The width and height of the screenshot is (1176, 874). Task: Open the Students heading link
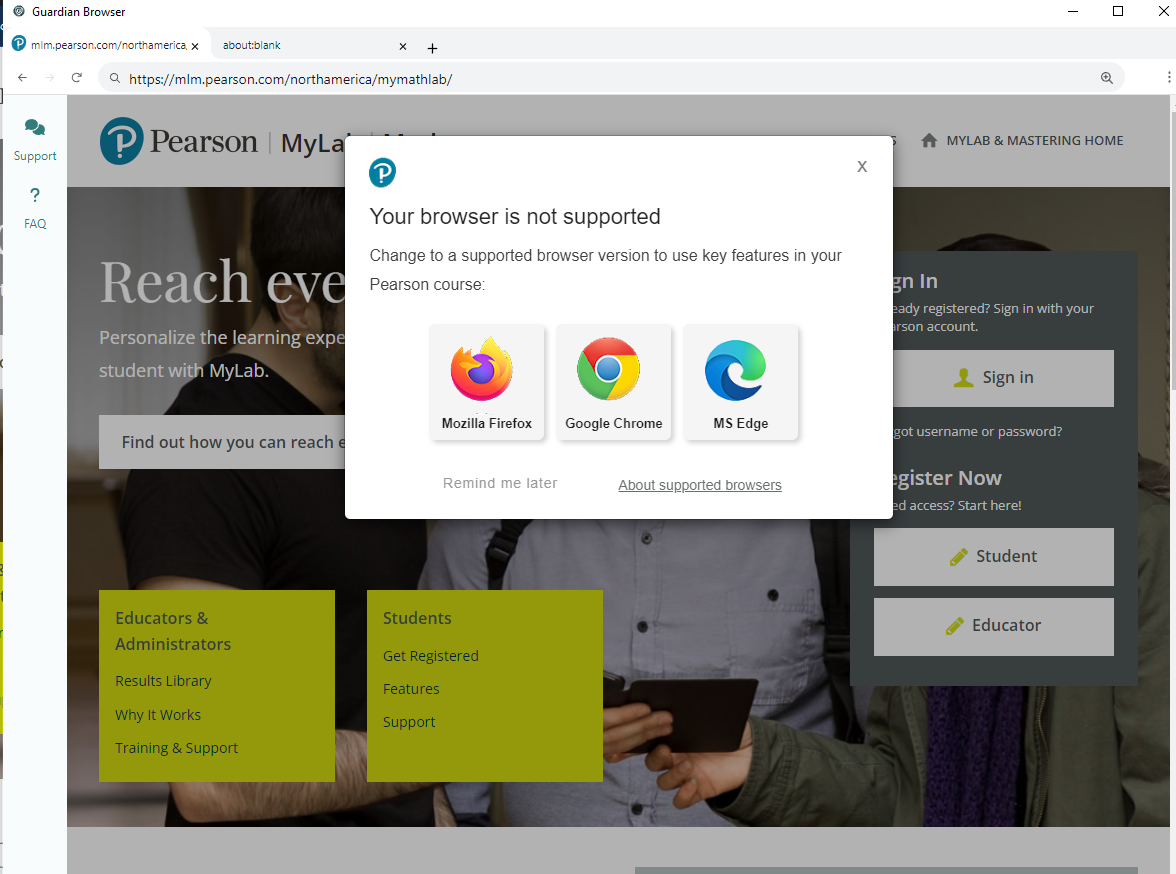[x=417, y=618]
